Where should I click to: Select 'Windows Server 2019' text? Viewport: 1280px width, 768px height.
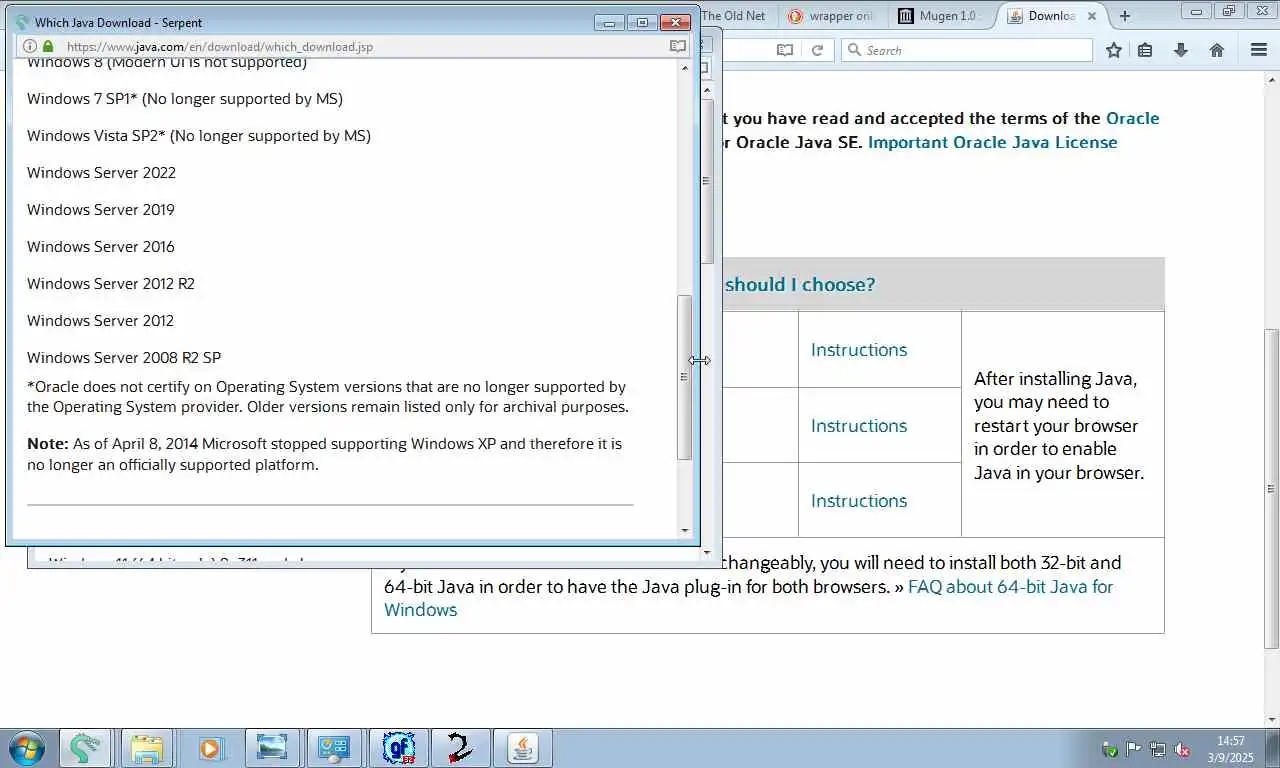[101, 209]
